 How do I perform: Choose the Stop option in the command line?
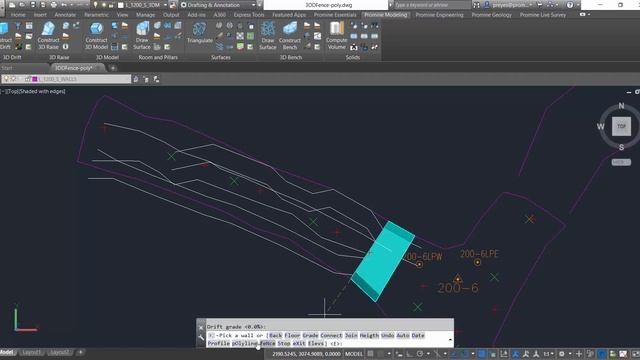coord(284,344)
